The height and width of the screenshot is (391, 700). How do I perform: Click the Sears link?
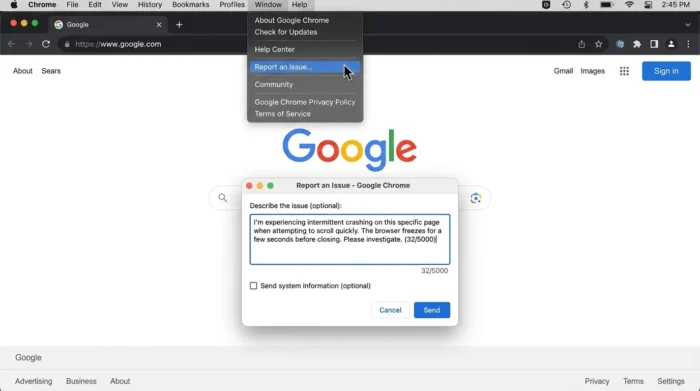tap(51, 71)
